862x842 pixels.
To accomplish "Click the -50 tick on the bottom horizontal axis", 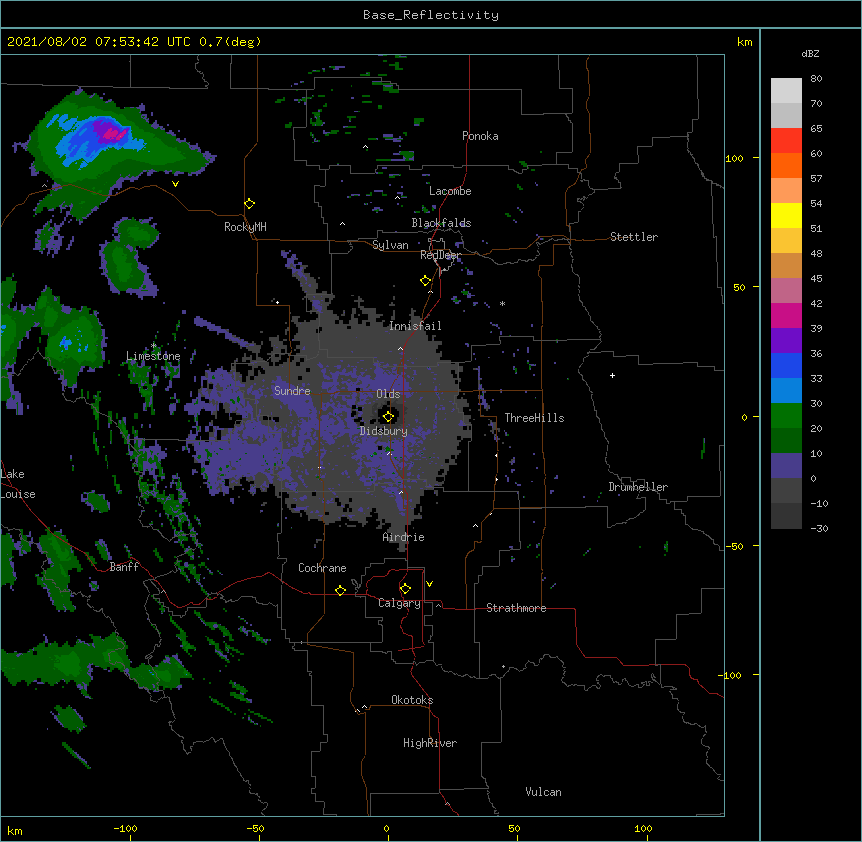I will pos(255,828).
